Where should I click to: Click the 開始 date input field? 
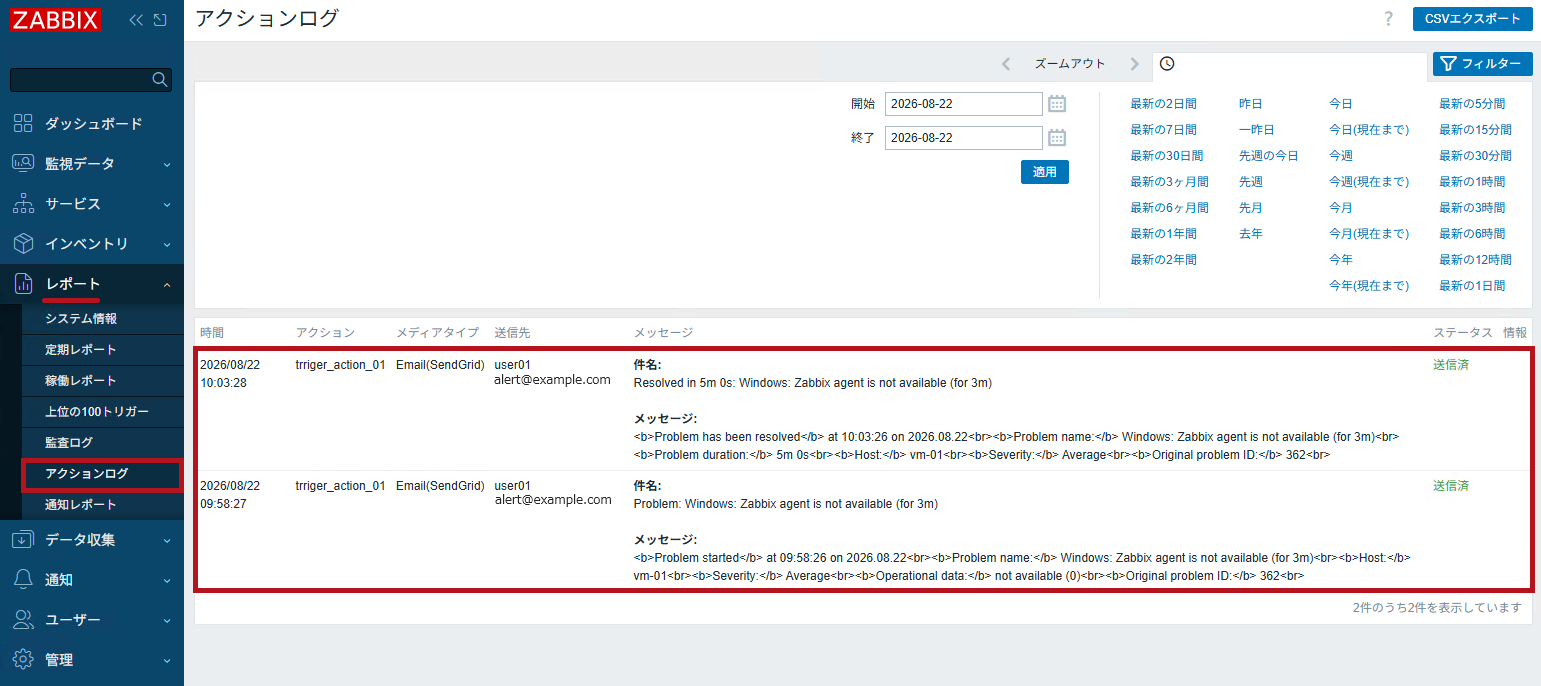tap(964, 103)
